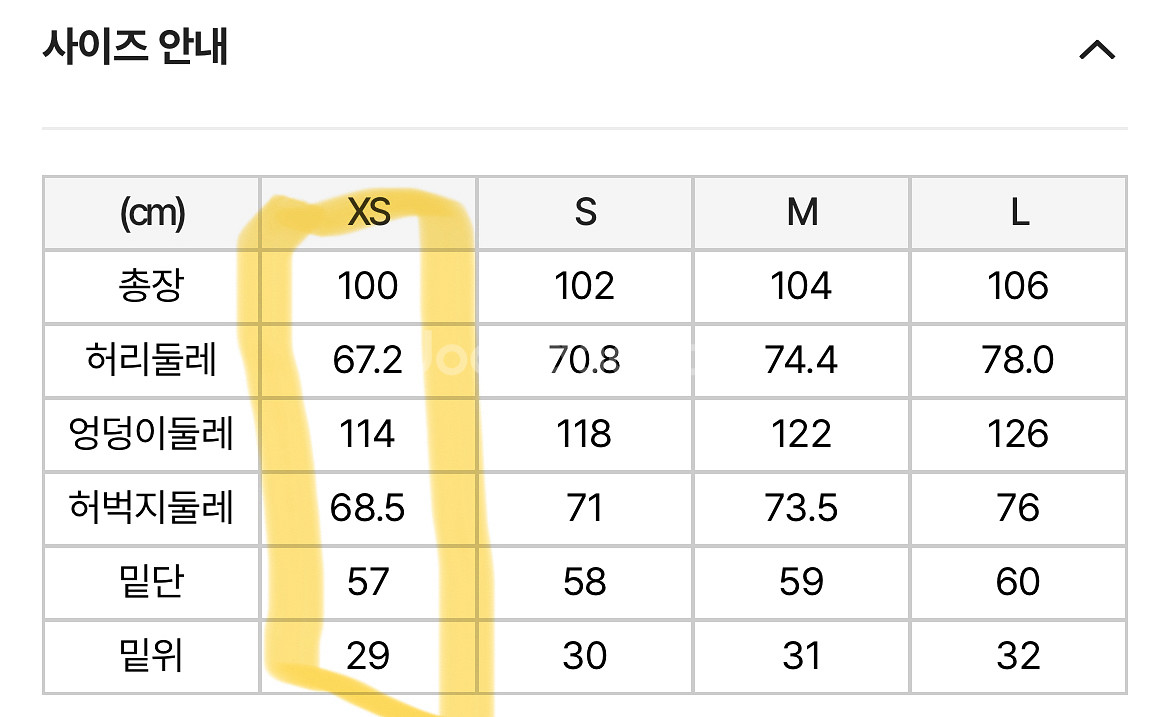Click the 허벅지둘레 row label
This screenshot has width=1170, height=717.
pyautogui.click(x=151, y=508)
